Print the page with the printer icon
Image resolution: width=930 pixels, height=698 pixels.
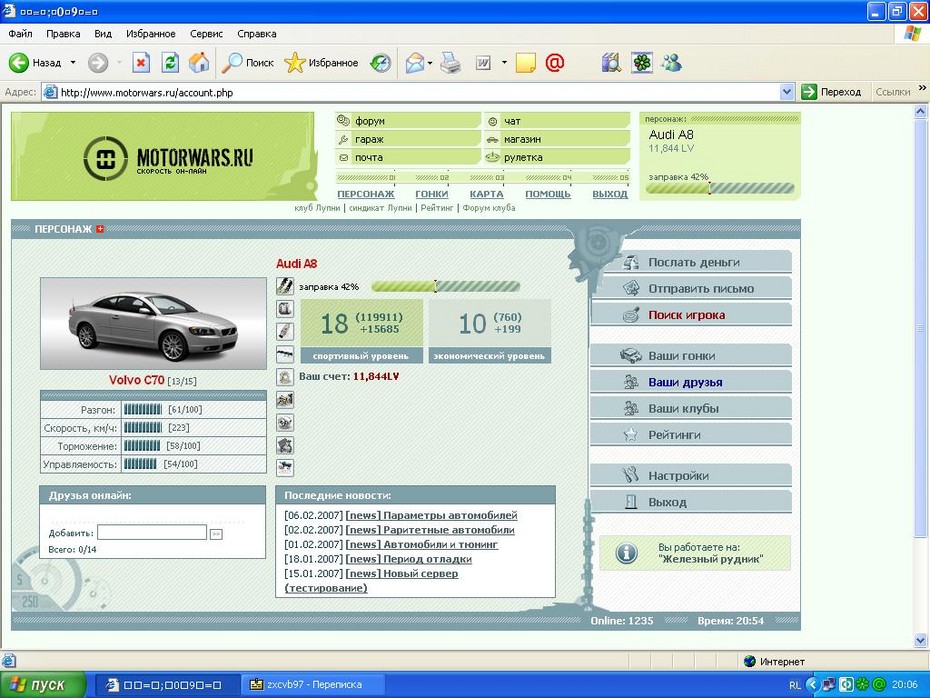point(451,62)
